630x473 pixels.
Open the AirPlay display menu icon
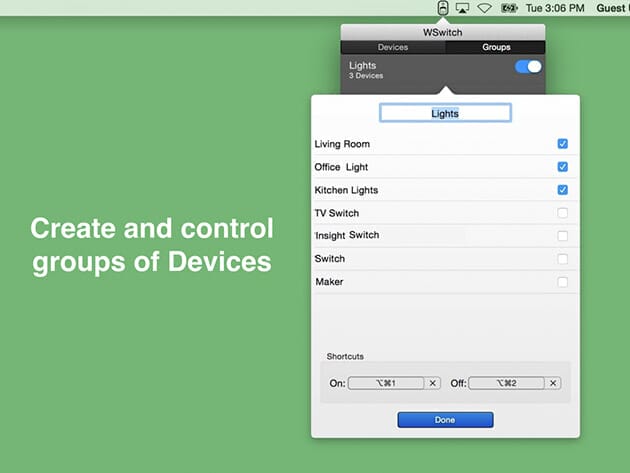click(x=462, y=8)
